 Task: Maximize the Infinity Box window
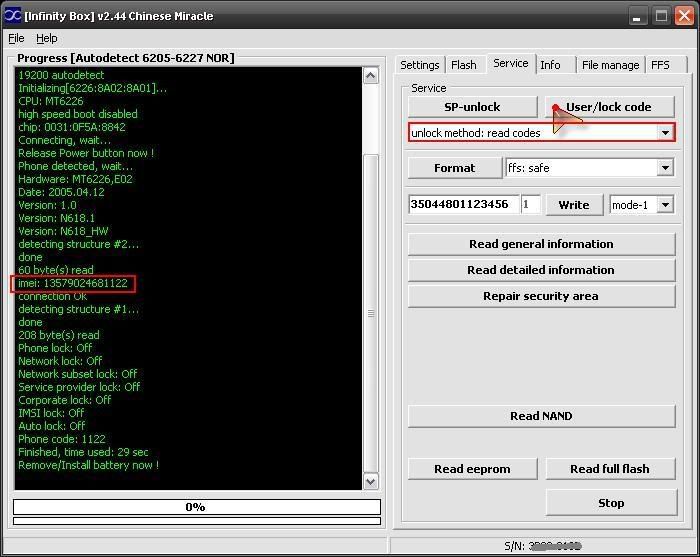pyautogui.click(x=661, y=16)
